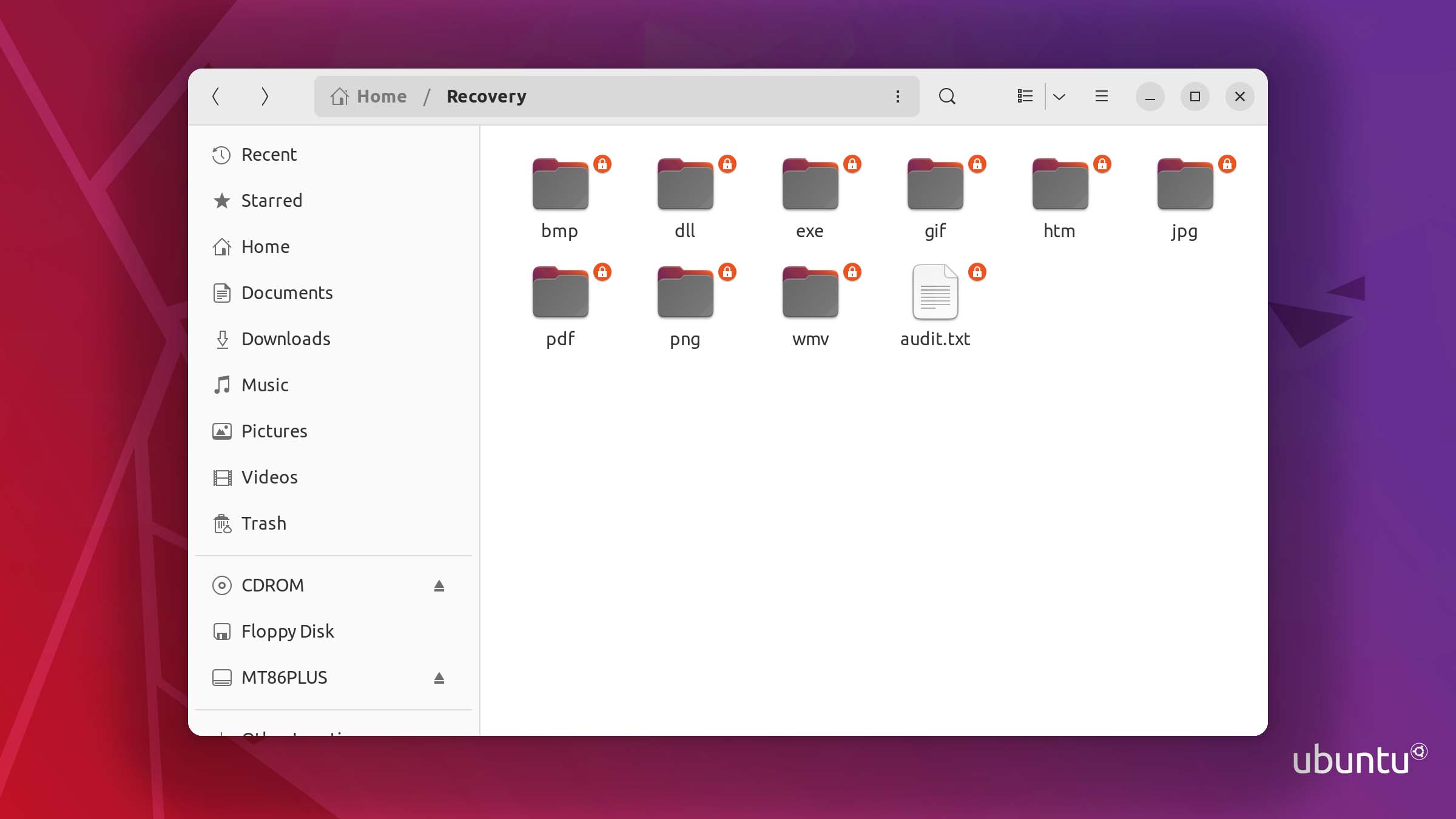The height and width of the screenshot is (819, 1456).
Task: Go forward with the right arrow button
Action: [265, 96]
